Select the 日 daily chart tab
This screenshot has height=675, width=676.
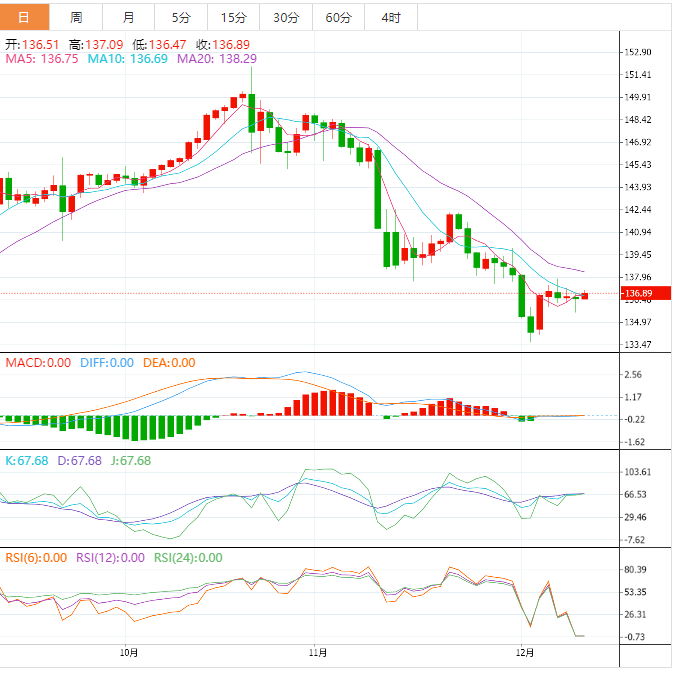(25, 18)
